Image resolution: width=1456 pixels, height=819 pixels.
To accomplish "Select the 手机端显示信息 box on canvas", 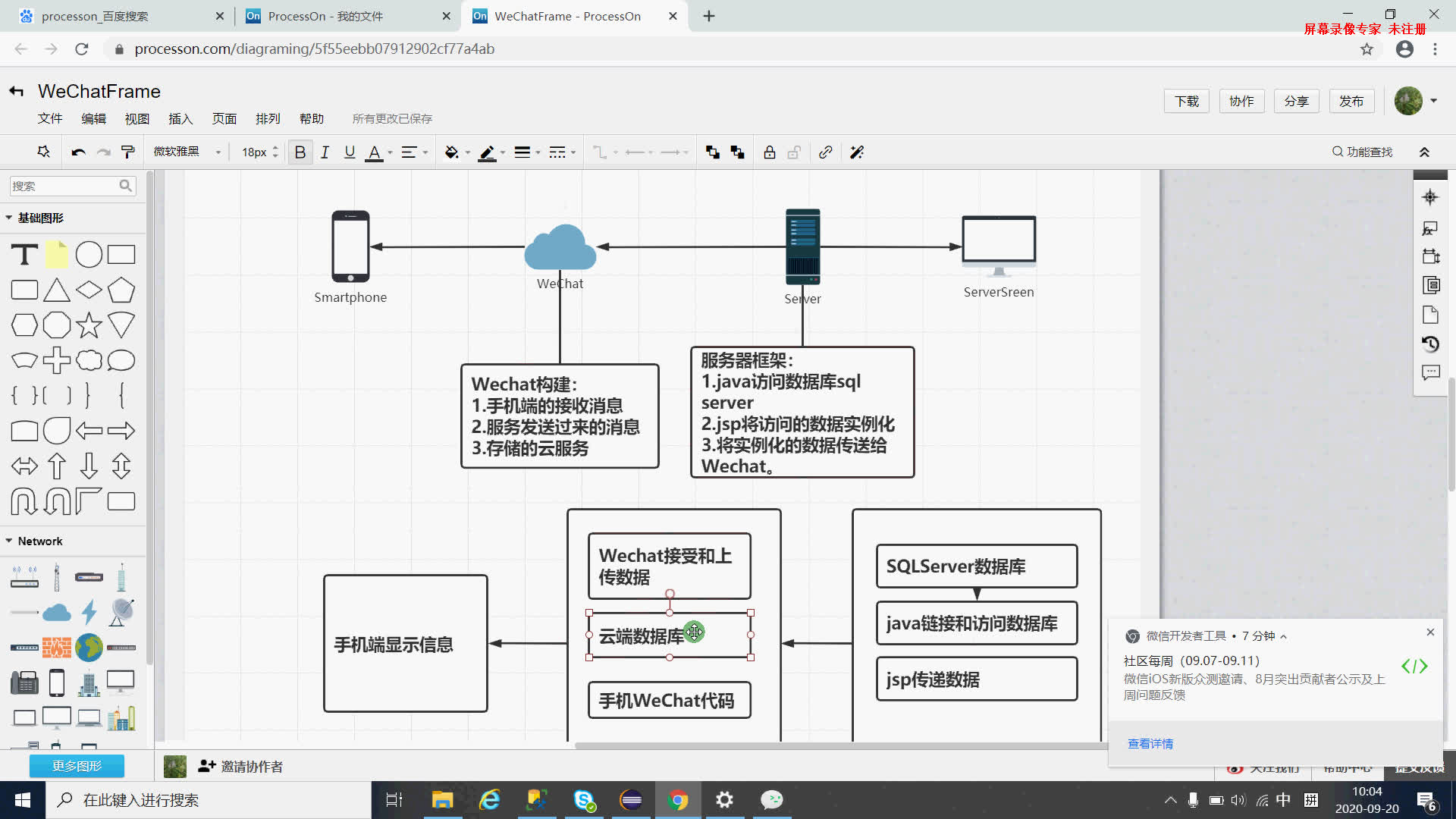I will point(405,643).
